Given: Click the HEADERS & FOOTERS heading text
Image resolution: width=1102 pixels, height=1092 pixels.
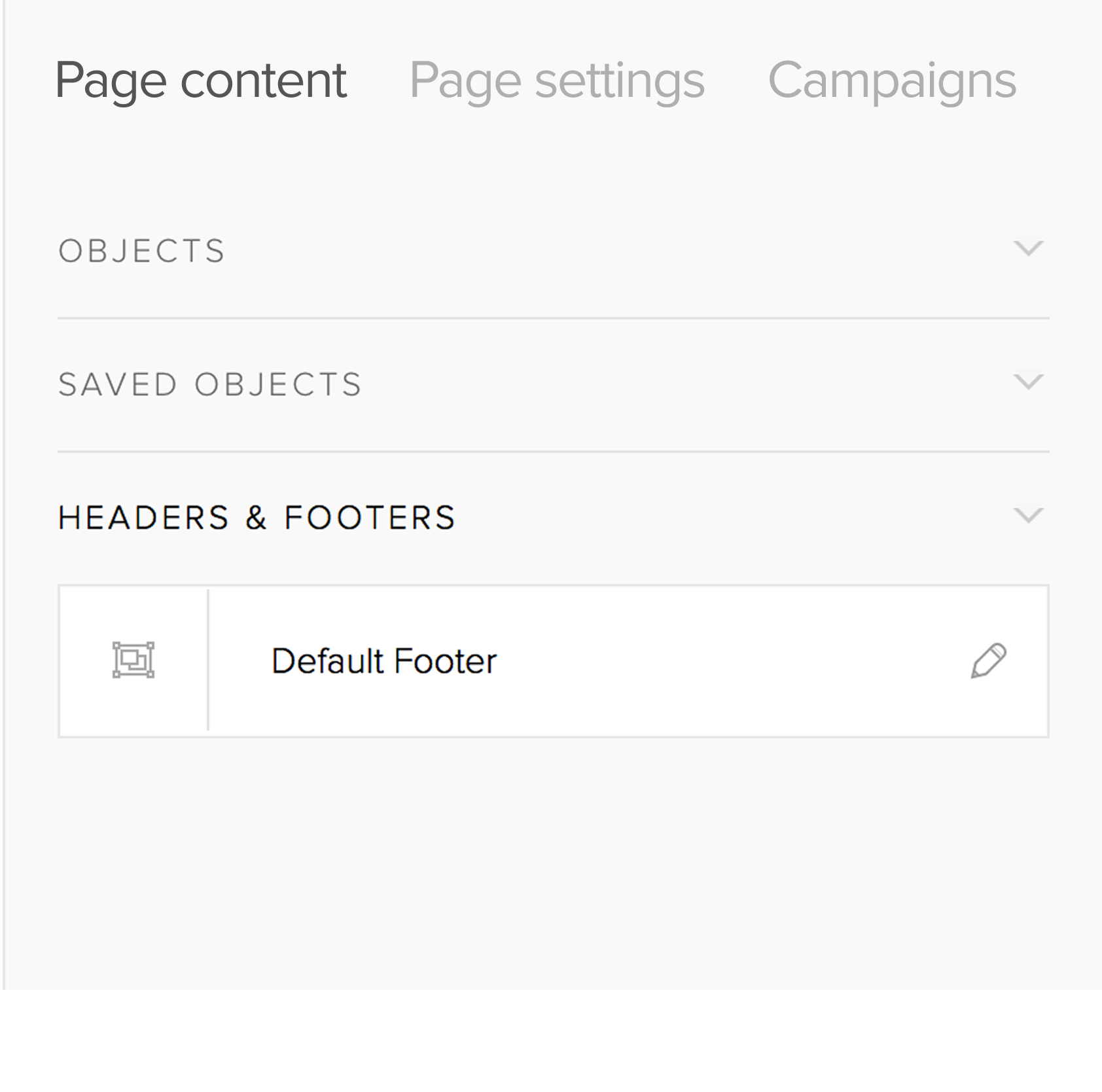Looking at the screenshot, I should point(257,518).
